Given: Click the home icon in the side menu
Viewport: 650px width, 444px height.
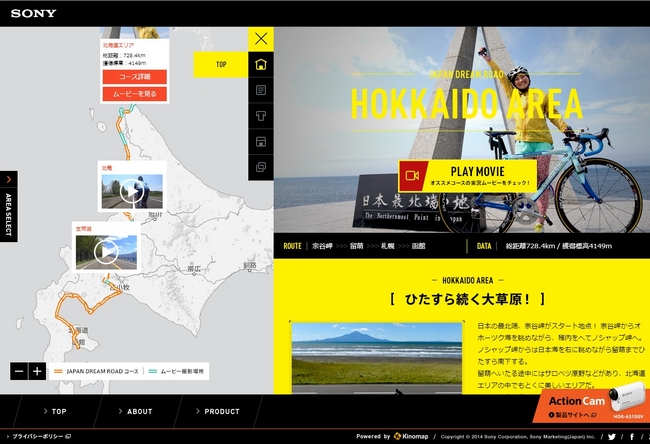Looking at the screenshot, I should tap(261, 65).
